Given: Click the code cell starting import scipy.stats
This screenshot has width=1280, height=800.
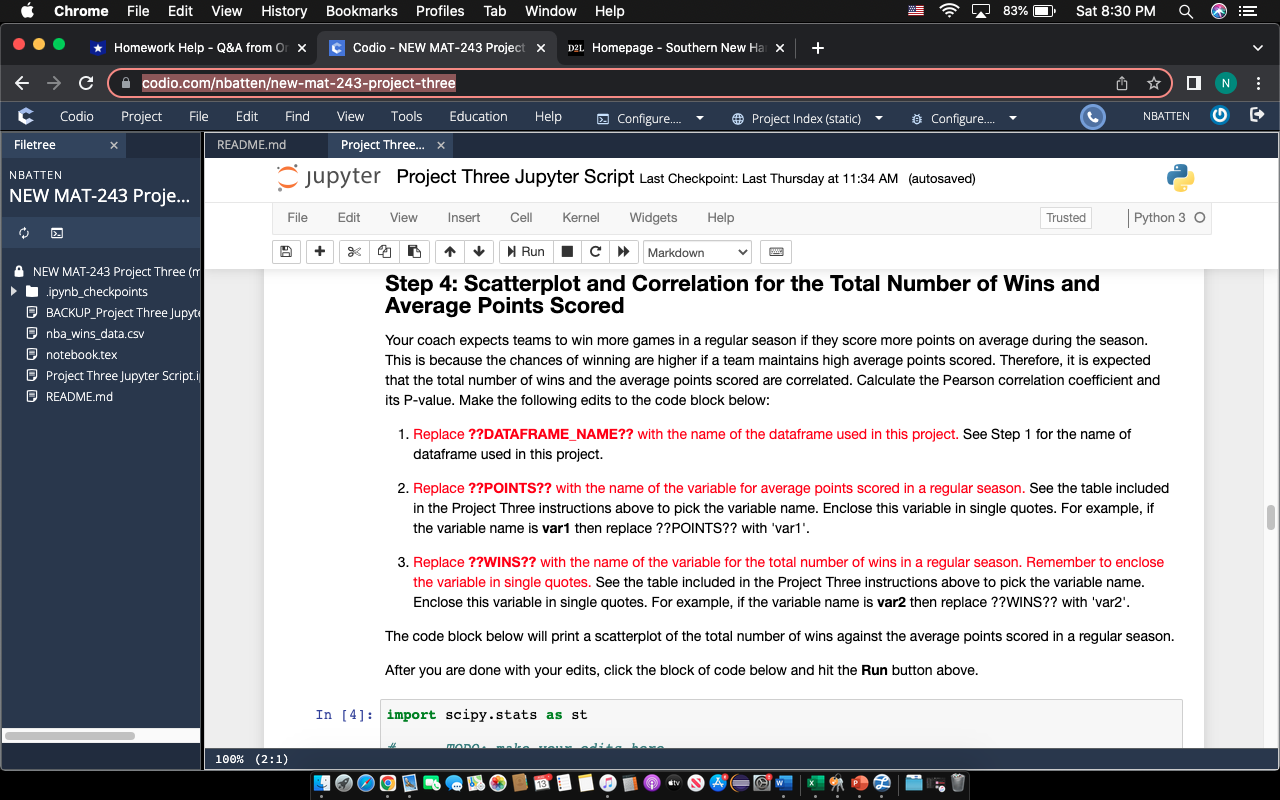Looking at the screenshot, I should pos(783,724).
